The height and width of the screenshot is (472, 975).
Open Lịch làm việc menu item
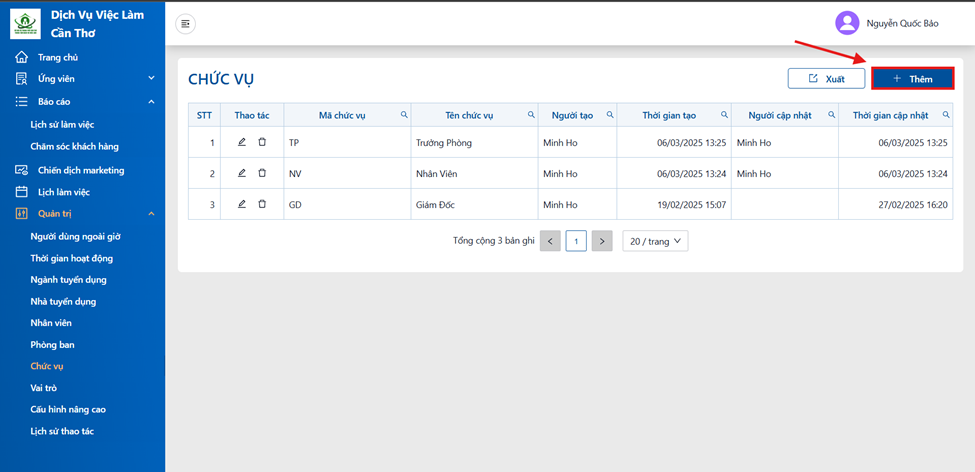[x=64, y=192]
